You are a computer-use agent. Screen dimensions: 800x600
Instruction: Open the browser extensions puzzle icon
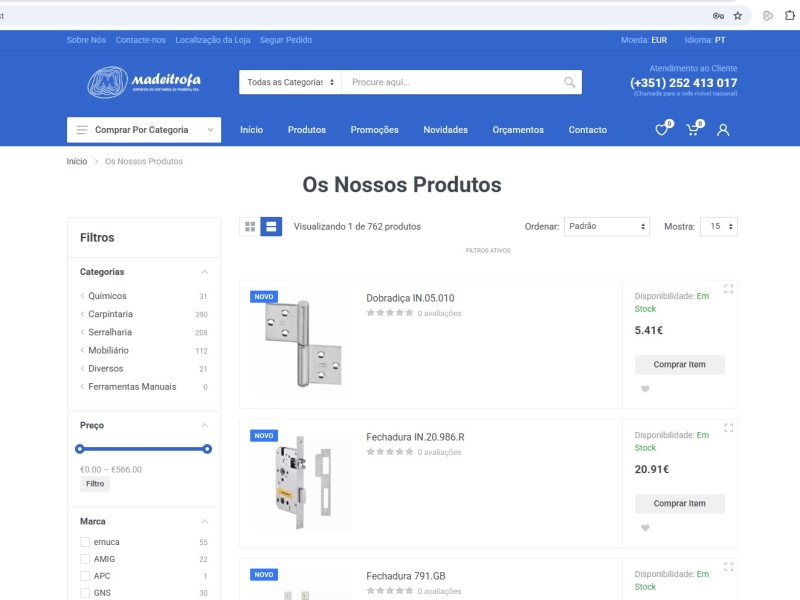pyautogui.click(x=790, y=16)
